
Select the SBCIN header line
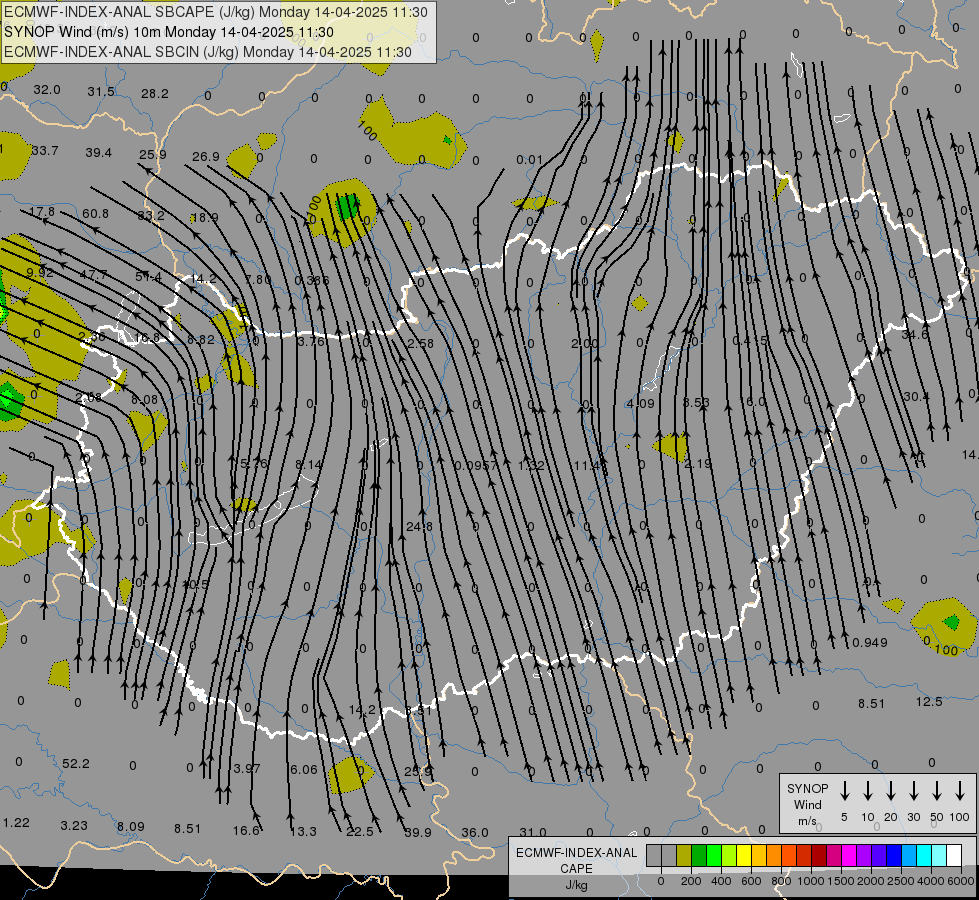click(x=208, y=52)
